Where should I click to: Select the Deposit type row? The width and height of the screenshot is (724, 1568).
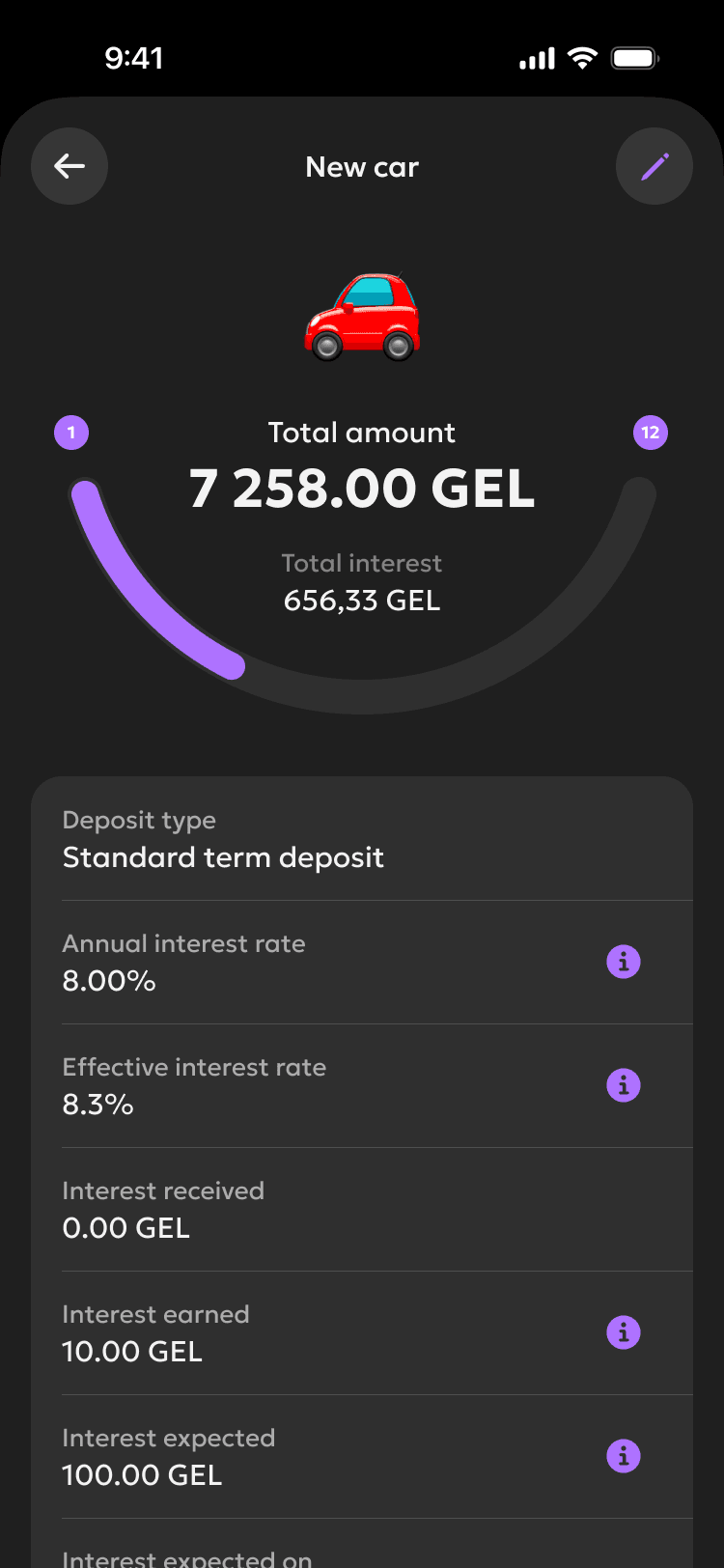pos(362,839)
